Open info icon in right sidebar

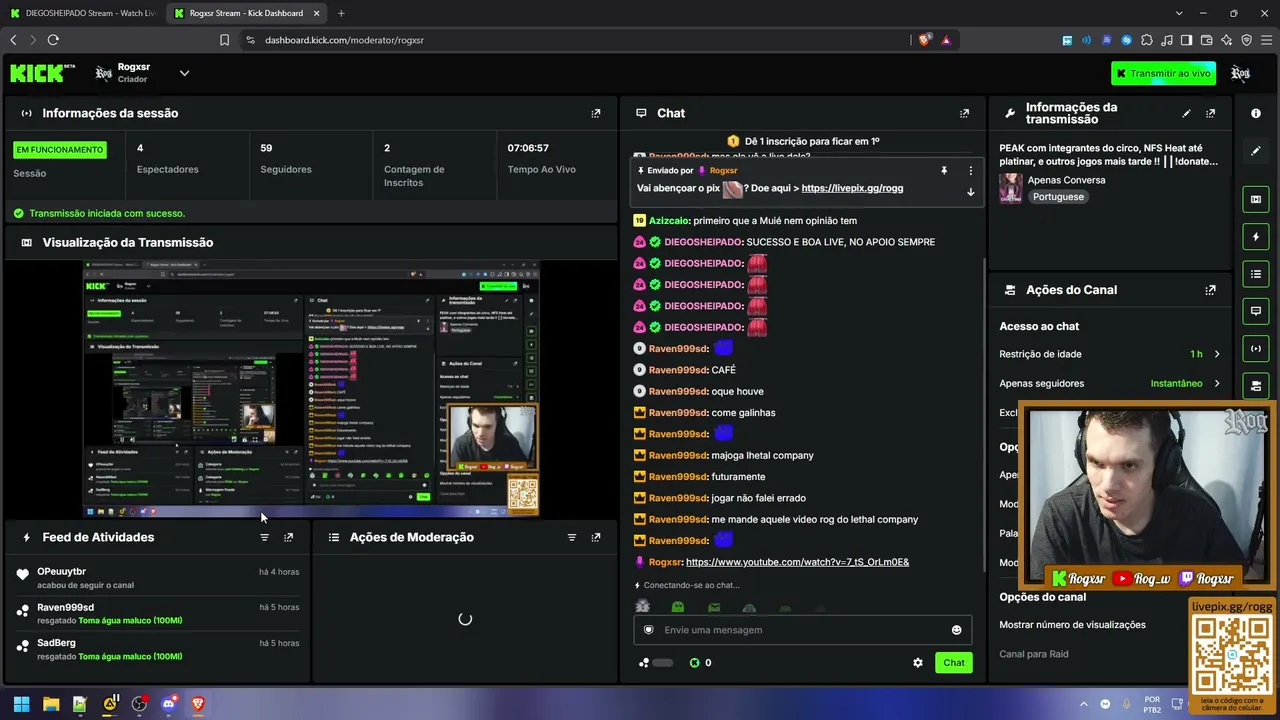tap(1256, 113)
